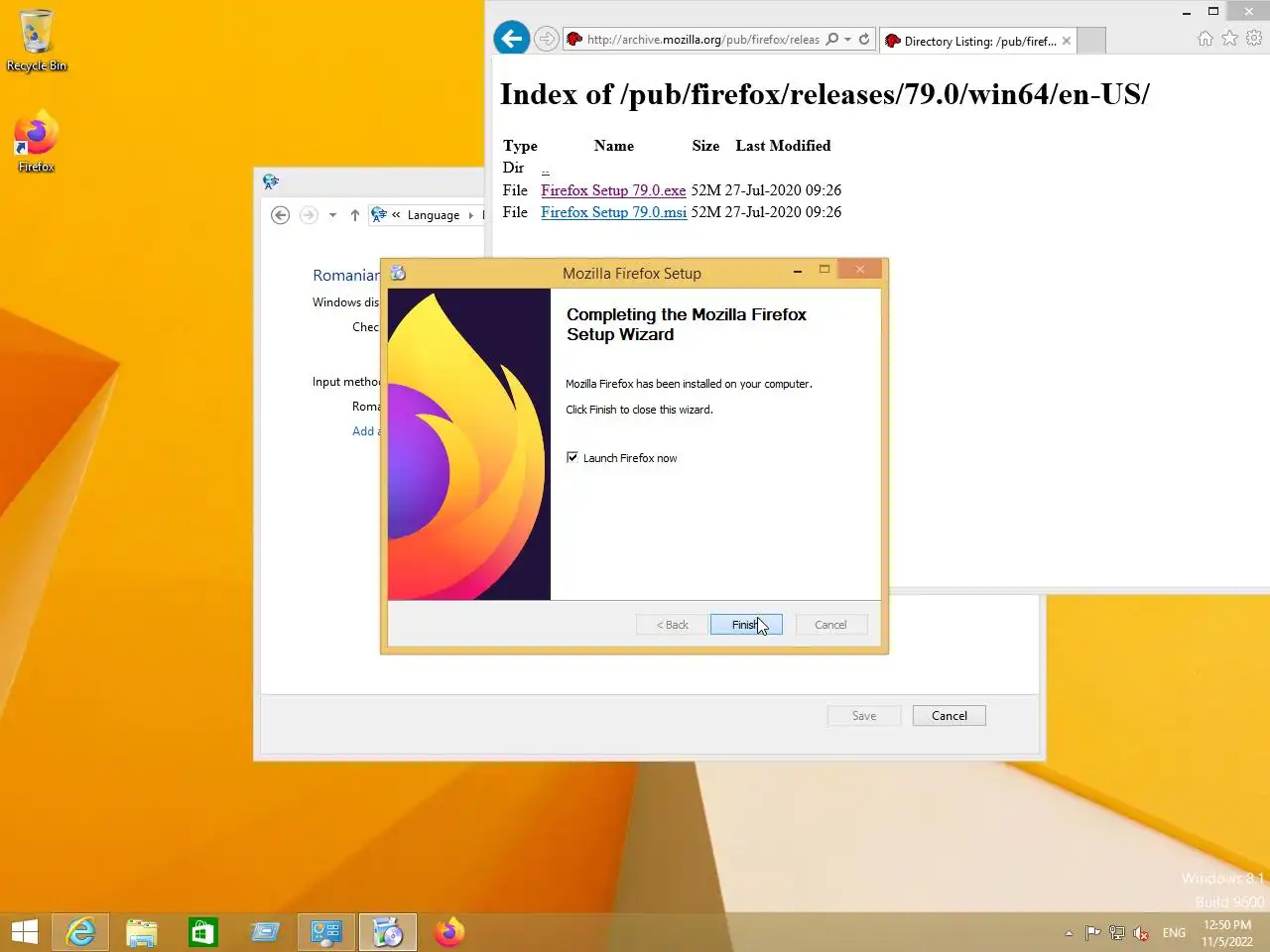The image size is (1270, 952).
Task: Open recent locations dropdown in Language window
Action: click(332, 215)
